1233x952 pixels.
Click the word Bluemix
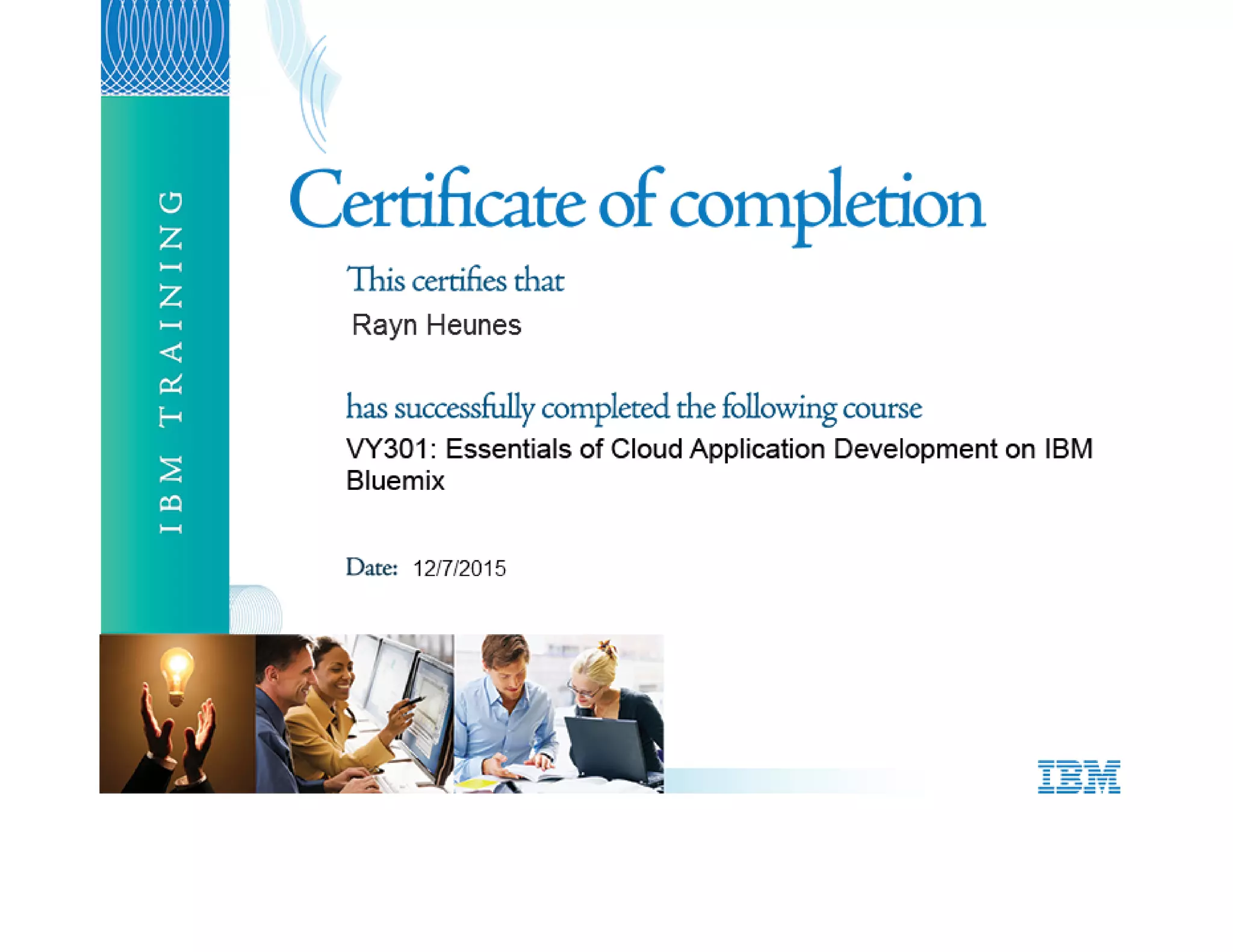click(x=395, y=481)
